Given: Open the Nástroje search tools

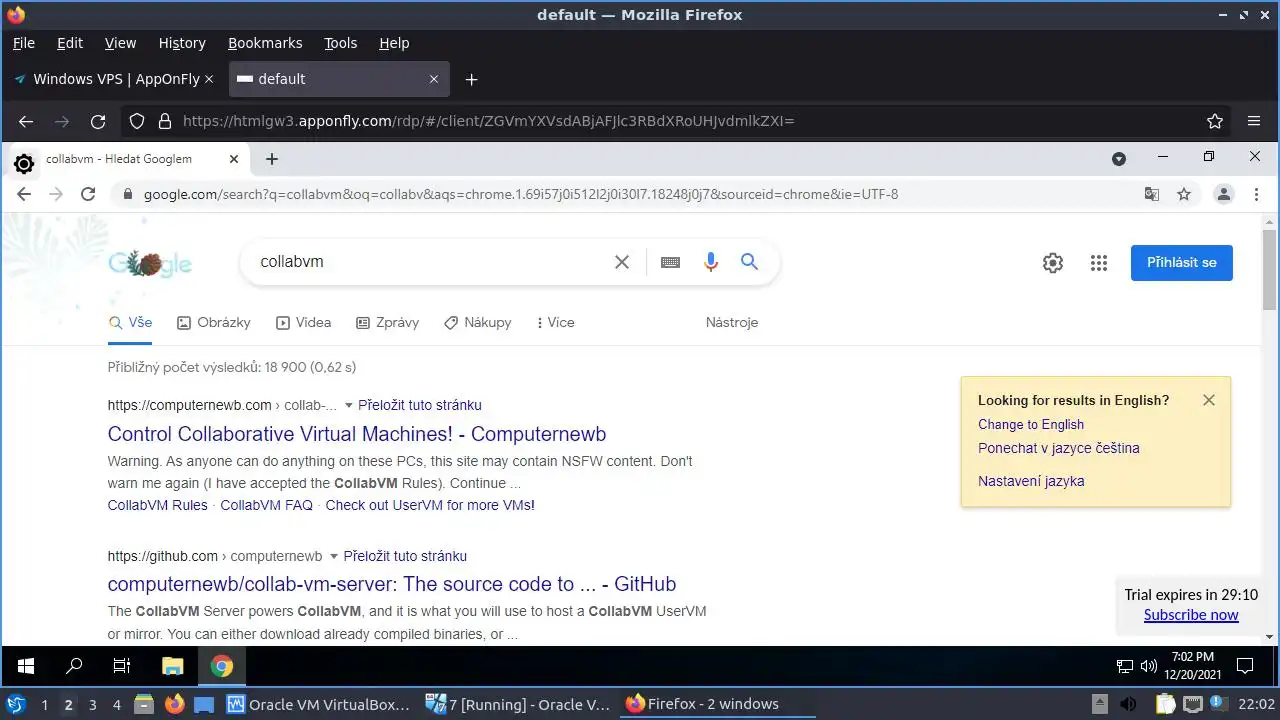Looking at the screenshot, I should point(732,323).
